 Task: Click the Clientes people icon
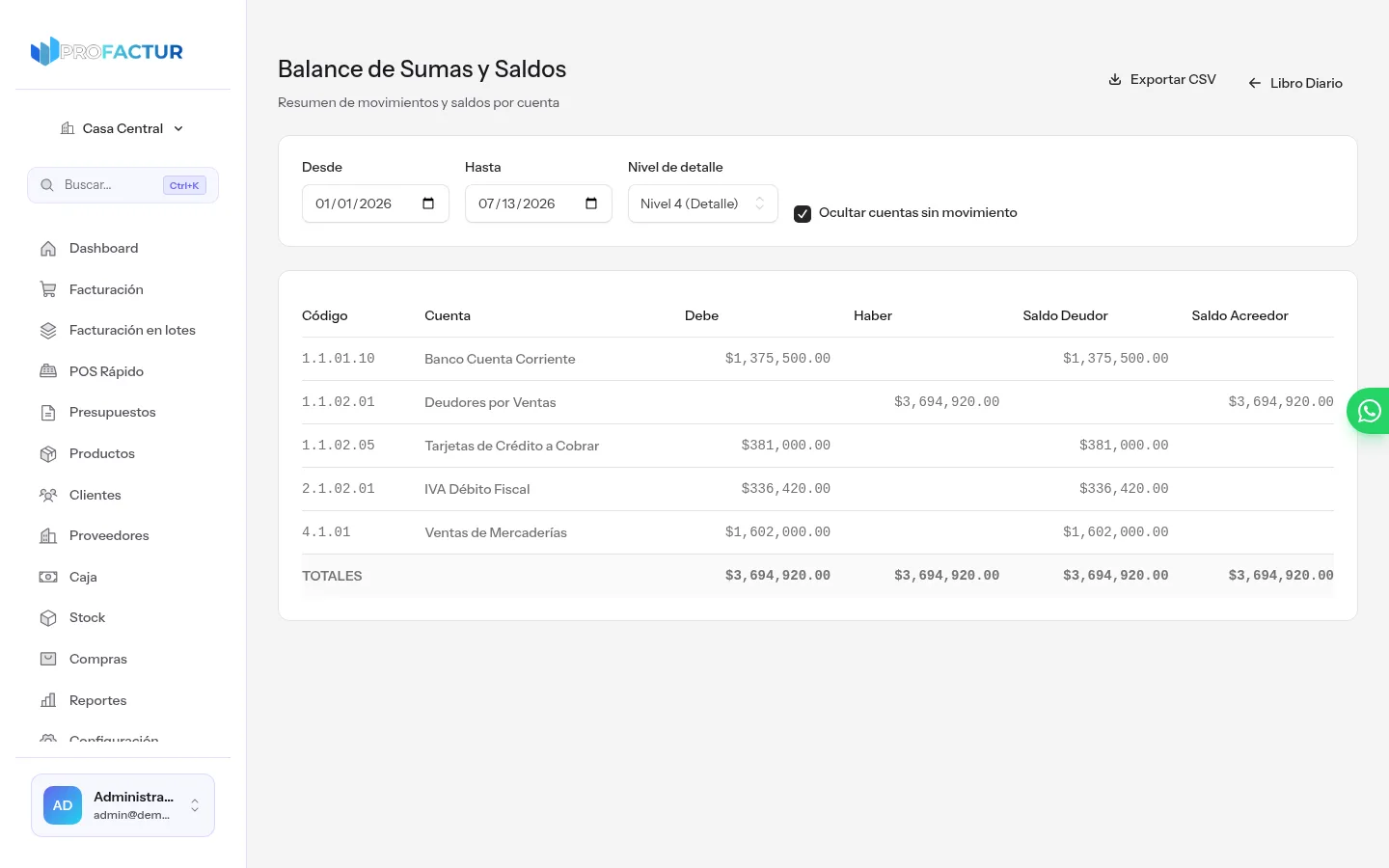tap(48, 495)
